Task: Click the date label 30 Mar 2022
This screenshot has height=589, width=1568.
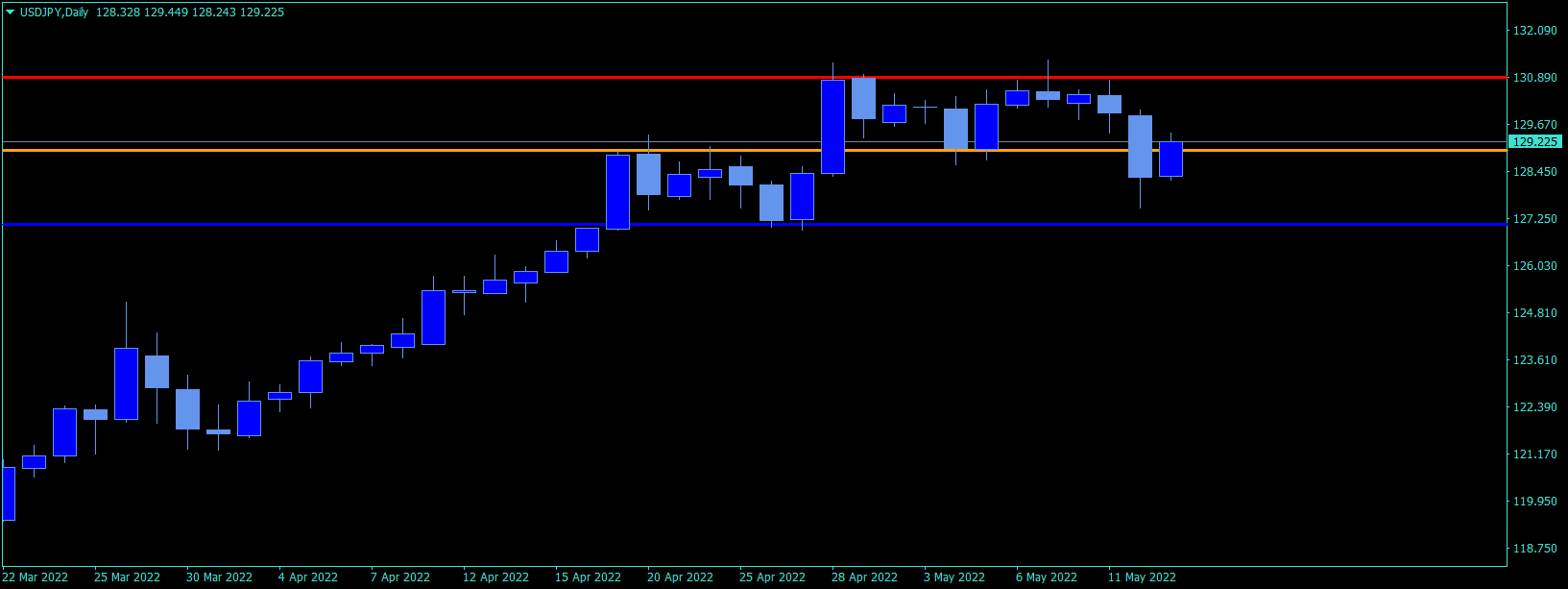Action: click(219, 577)
